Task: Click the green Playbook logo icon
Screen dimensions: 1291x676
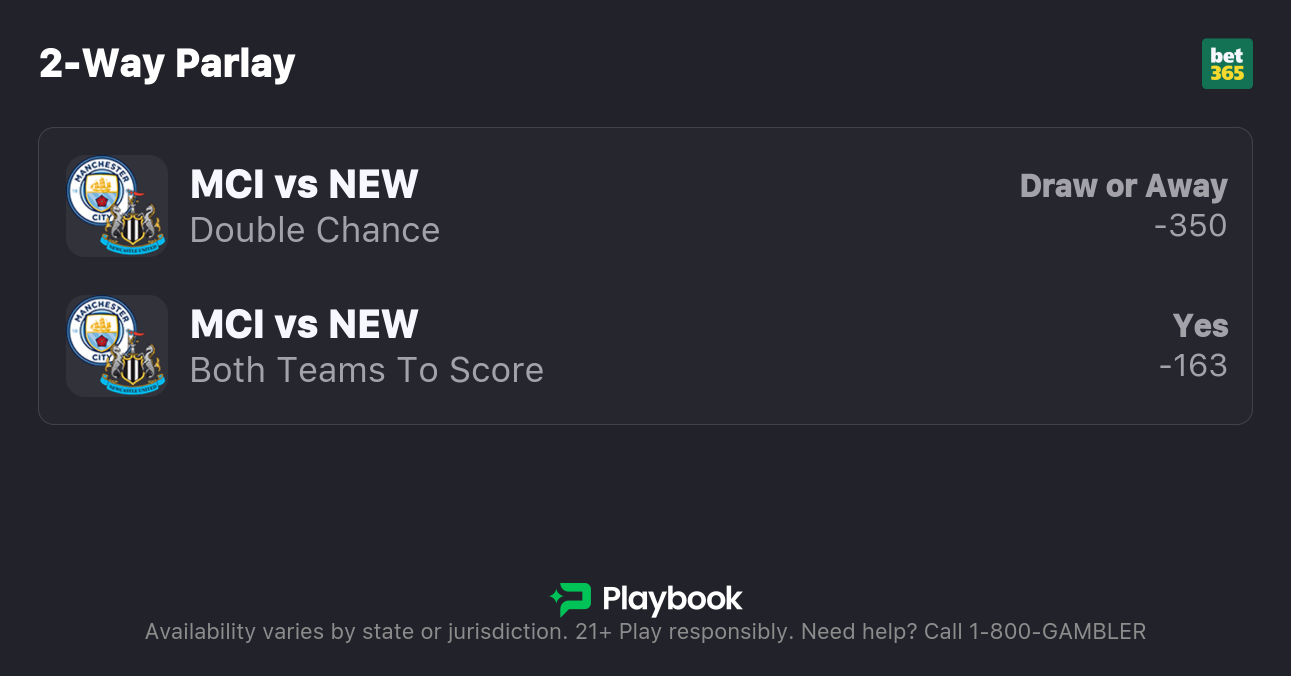Action: click(571, 599)
